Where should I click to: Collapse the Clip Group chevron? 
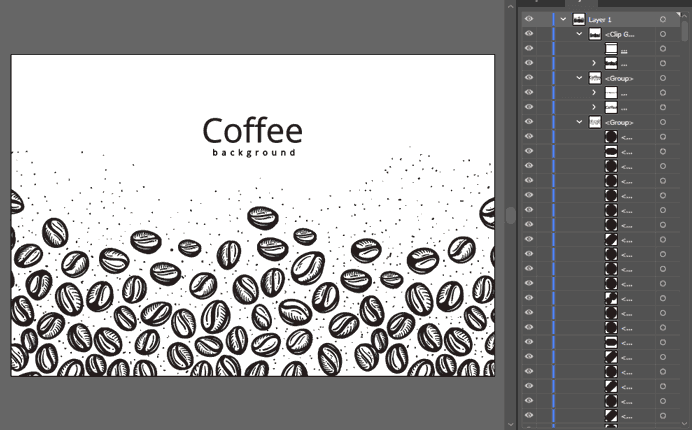click(579, 34)
